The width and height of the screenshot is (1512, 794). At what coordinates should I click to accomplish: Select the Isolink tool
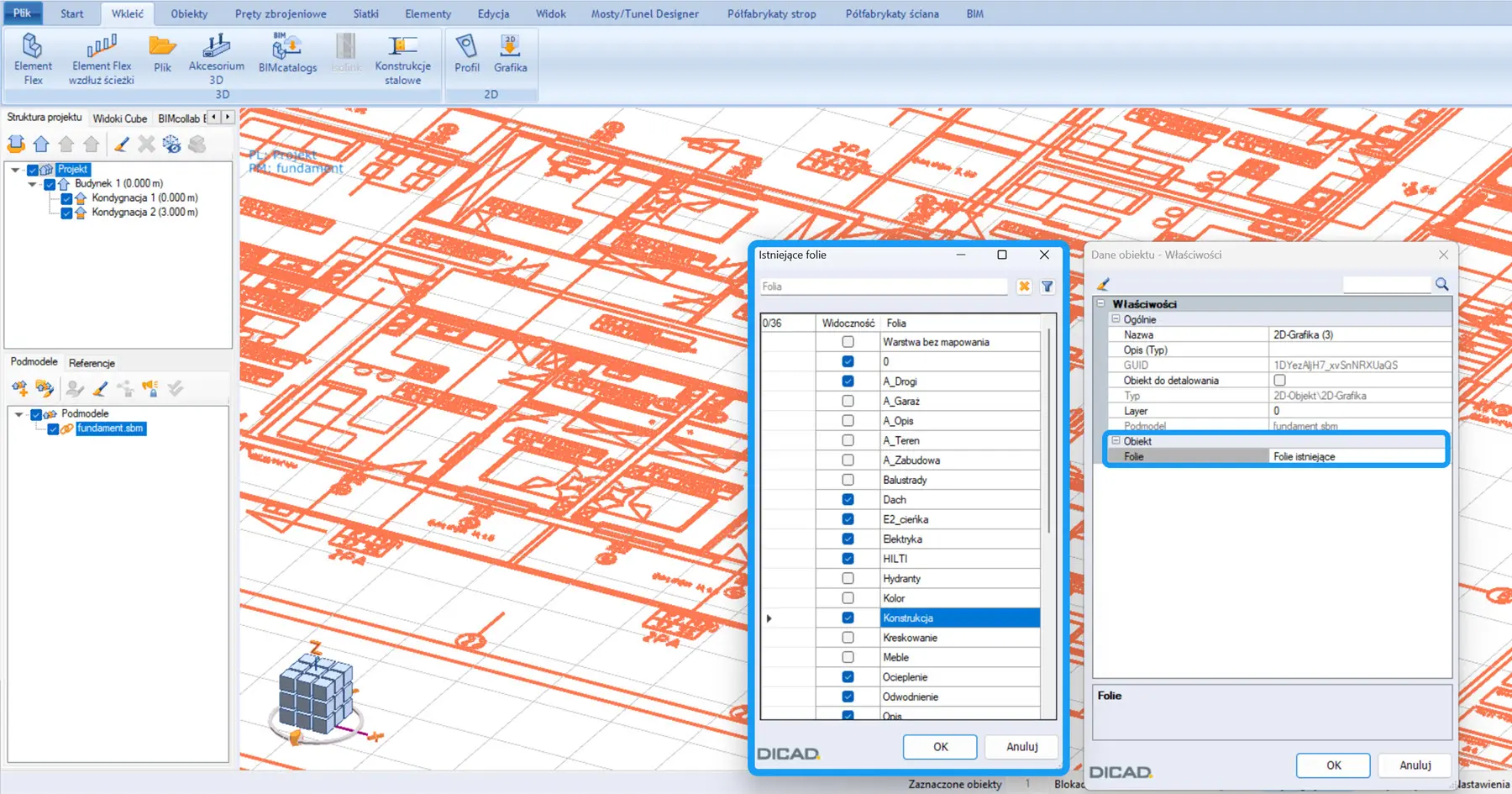coord(345,54)
